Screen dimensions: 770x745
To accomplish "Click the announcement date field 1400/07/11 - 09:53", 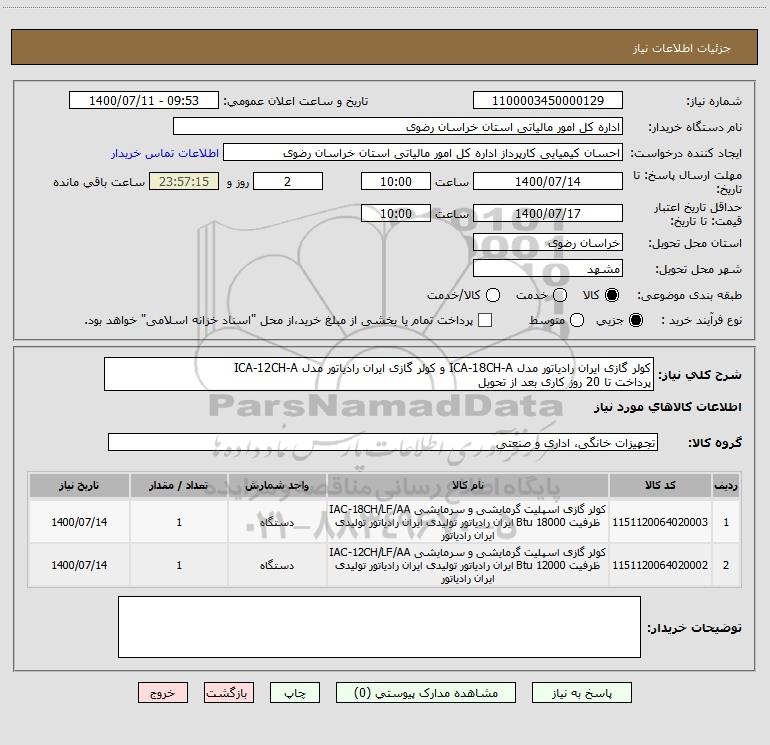I will (144, 101).
